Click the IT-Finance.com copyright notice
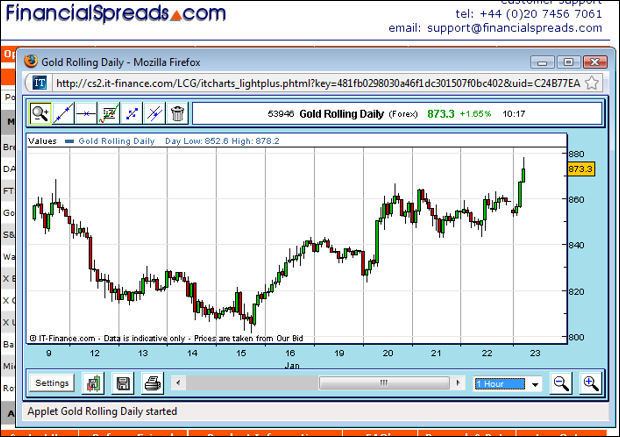The image size is (620, 437). [166, 338]
